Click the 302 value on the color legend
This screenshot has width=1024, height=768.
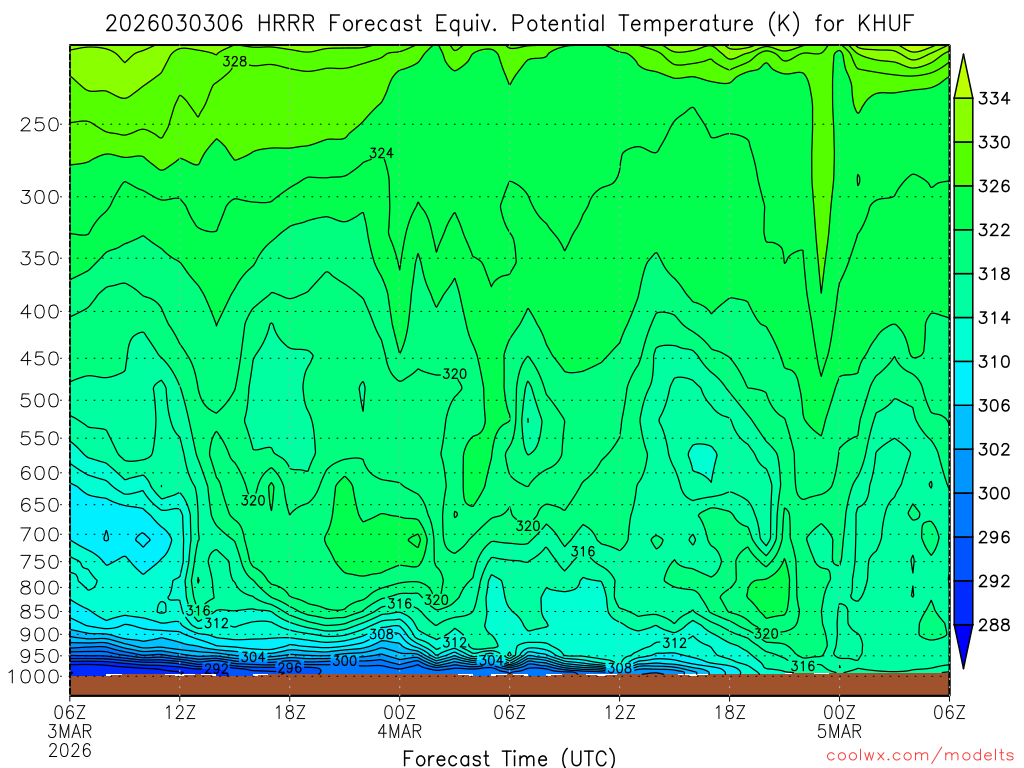coord(994,449)
